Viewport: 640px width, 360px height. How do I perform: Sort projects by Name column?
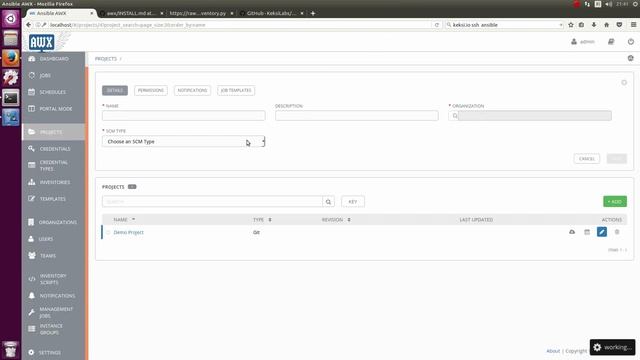[124, 220]
